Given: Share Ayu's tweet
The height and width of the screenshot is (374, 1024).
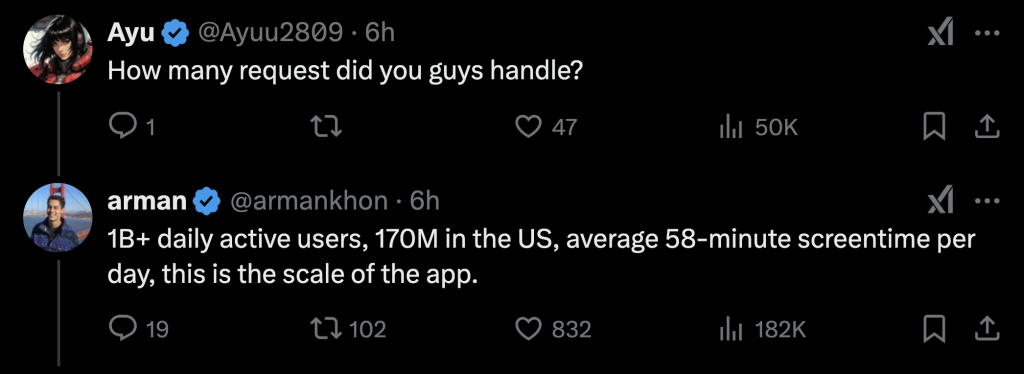Looking at the screenshot, I should [987, 127].
